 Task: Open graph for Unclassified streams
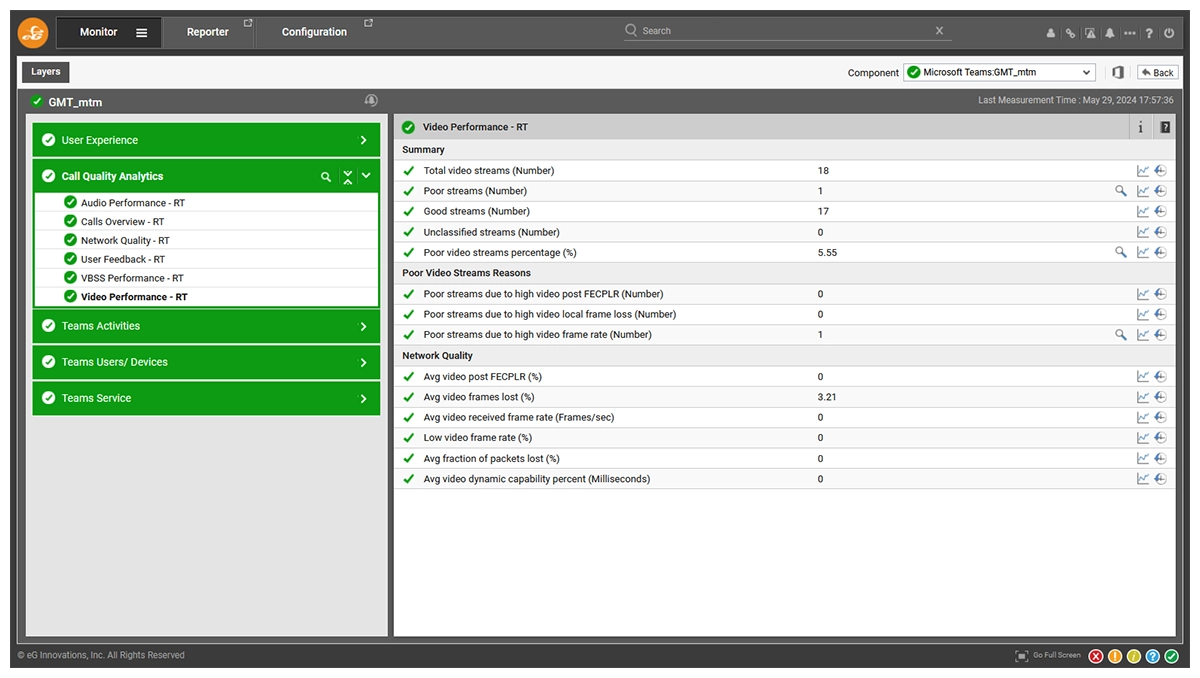[x=1143, y=232]
